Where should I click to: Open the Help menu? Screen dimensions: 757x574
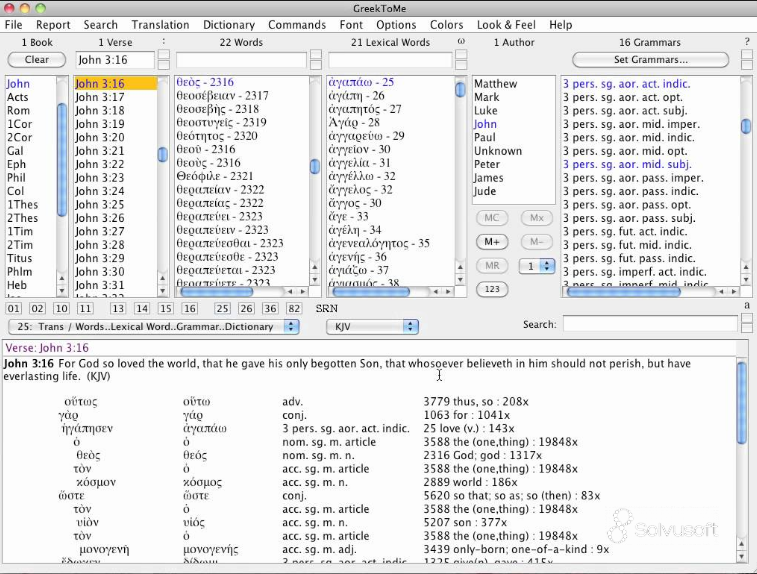coord(561,25)
